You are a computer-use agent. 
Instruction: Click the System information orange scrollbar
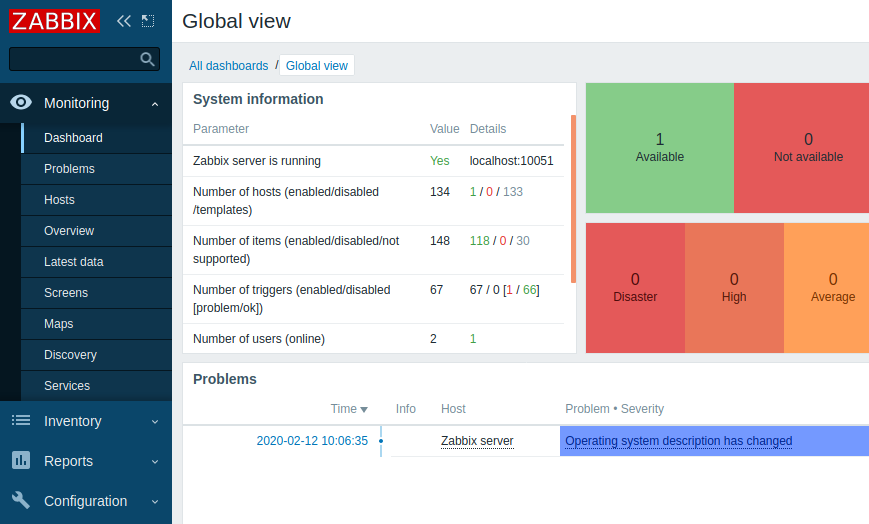(573, 199)
